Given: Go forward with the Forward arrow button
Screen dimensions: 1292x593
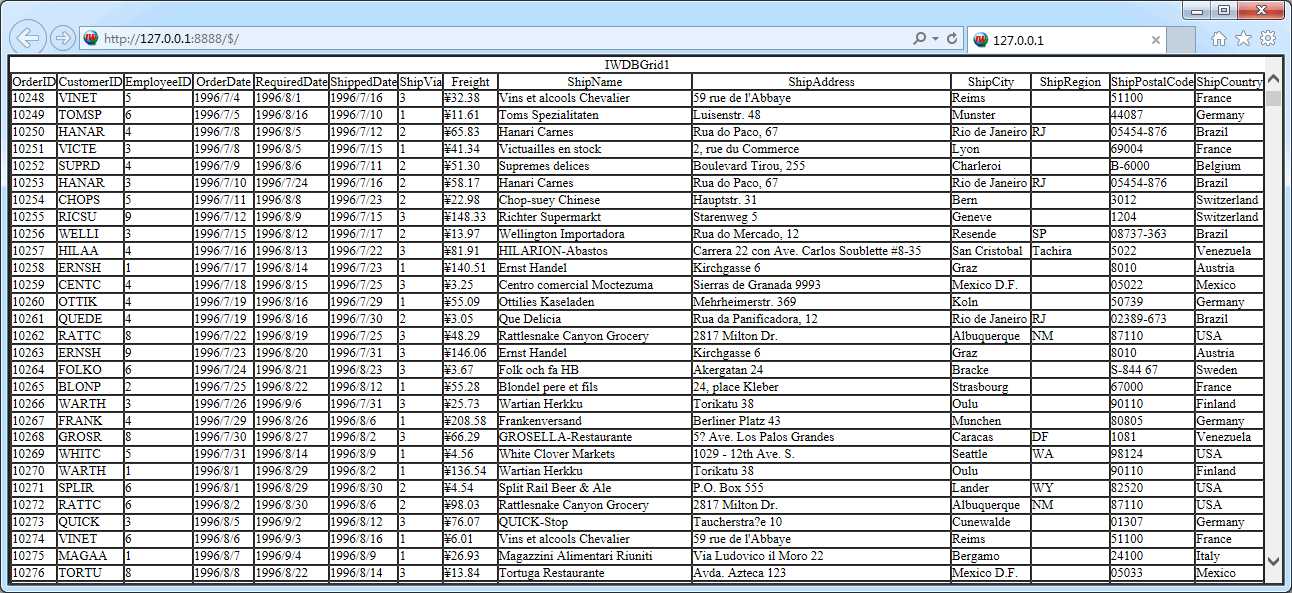Looking at the screenshot, I should (62, 39).
